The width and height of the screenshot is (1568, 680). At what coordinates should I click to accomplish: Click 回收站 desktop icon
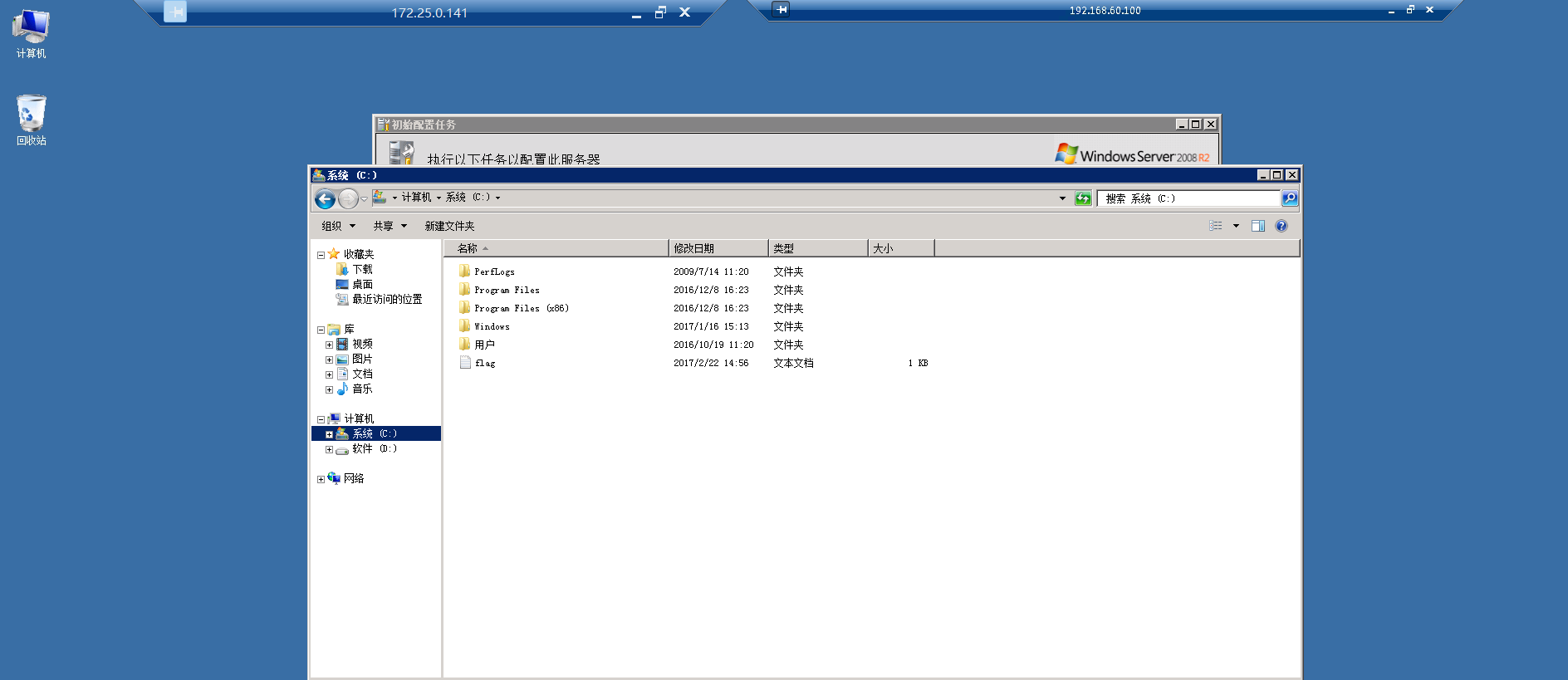tap(32, 120)
